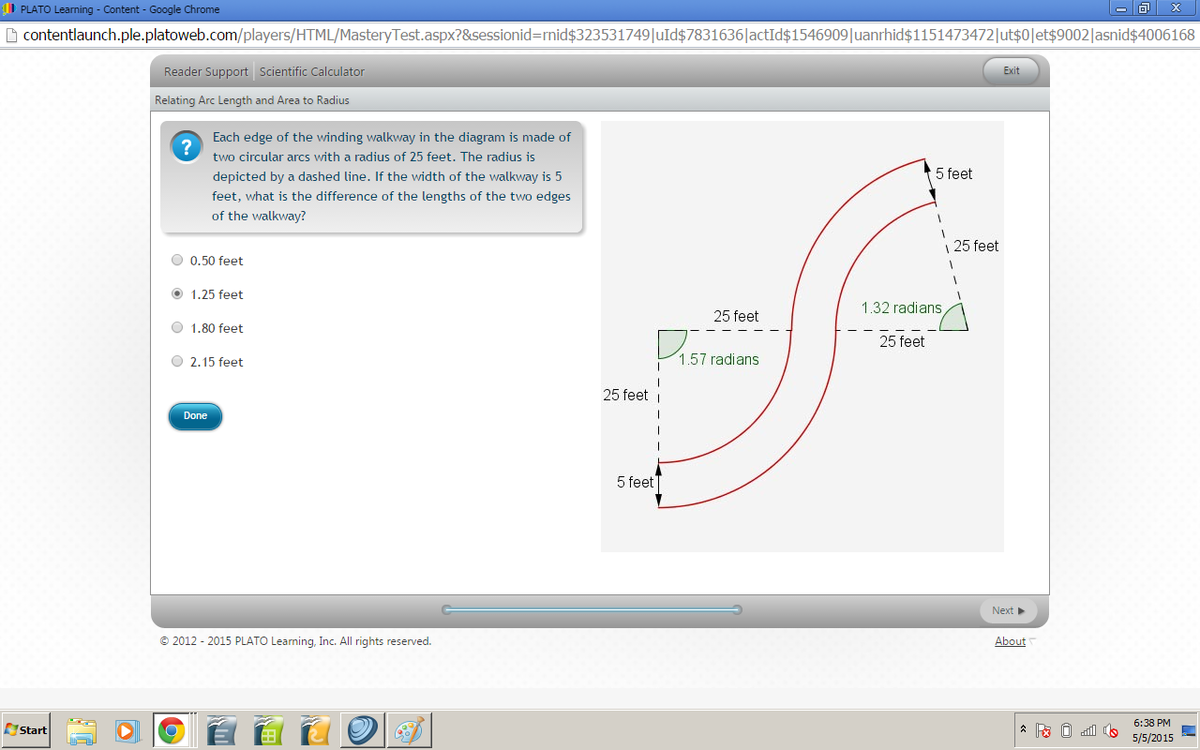Click the Done button
1200x750 pixels.
pos(195,416)
